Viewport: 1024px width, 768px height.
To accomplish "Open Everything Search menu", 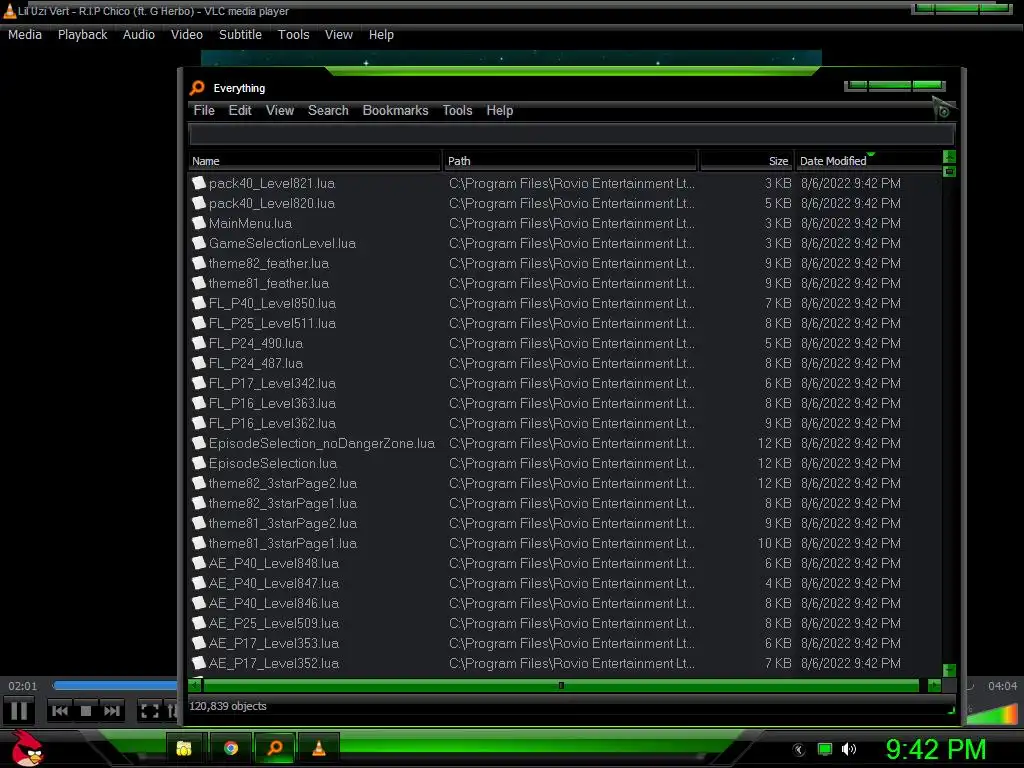I will point(328,110).
